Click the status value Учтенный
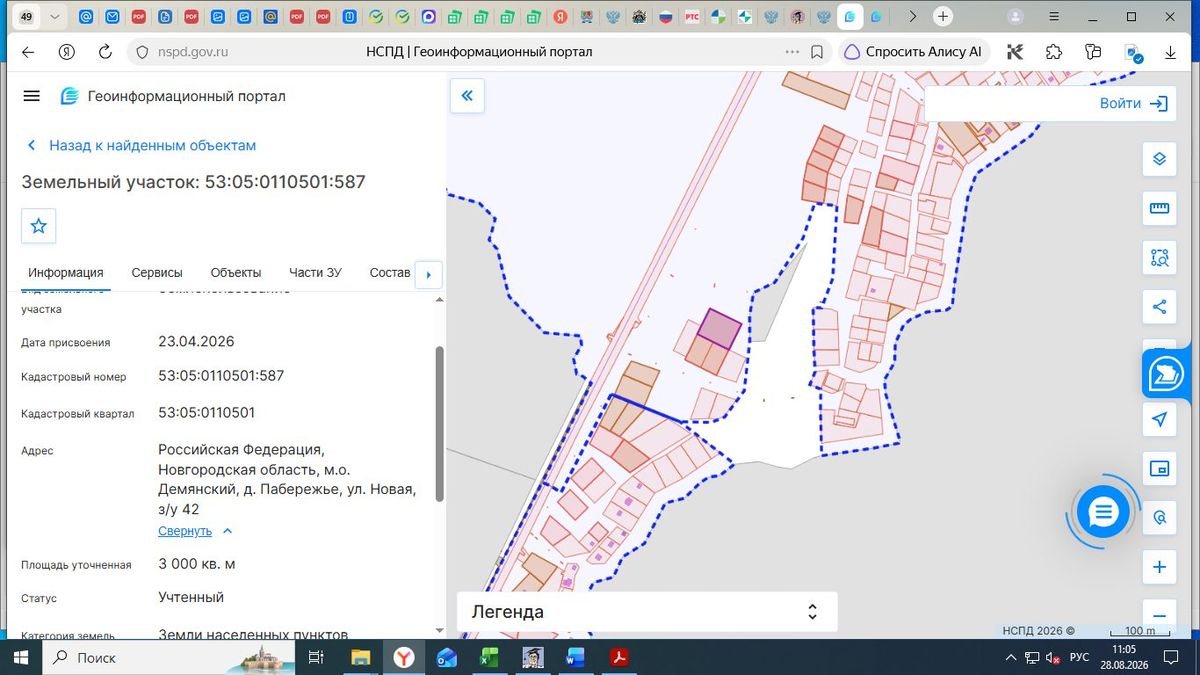This screenshot has width=1200, height=675. 191,597
